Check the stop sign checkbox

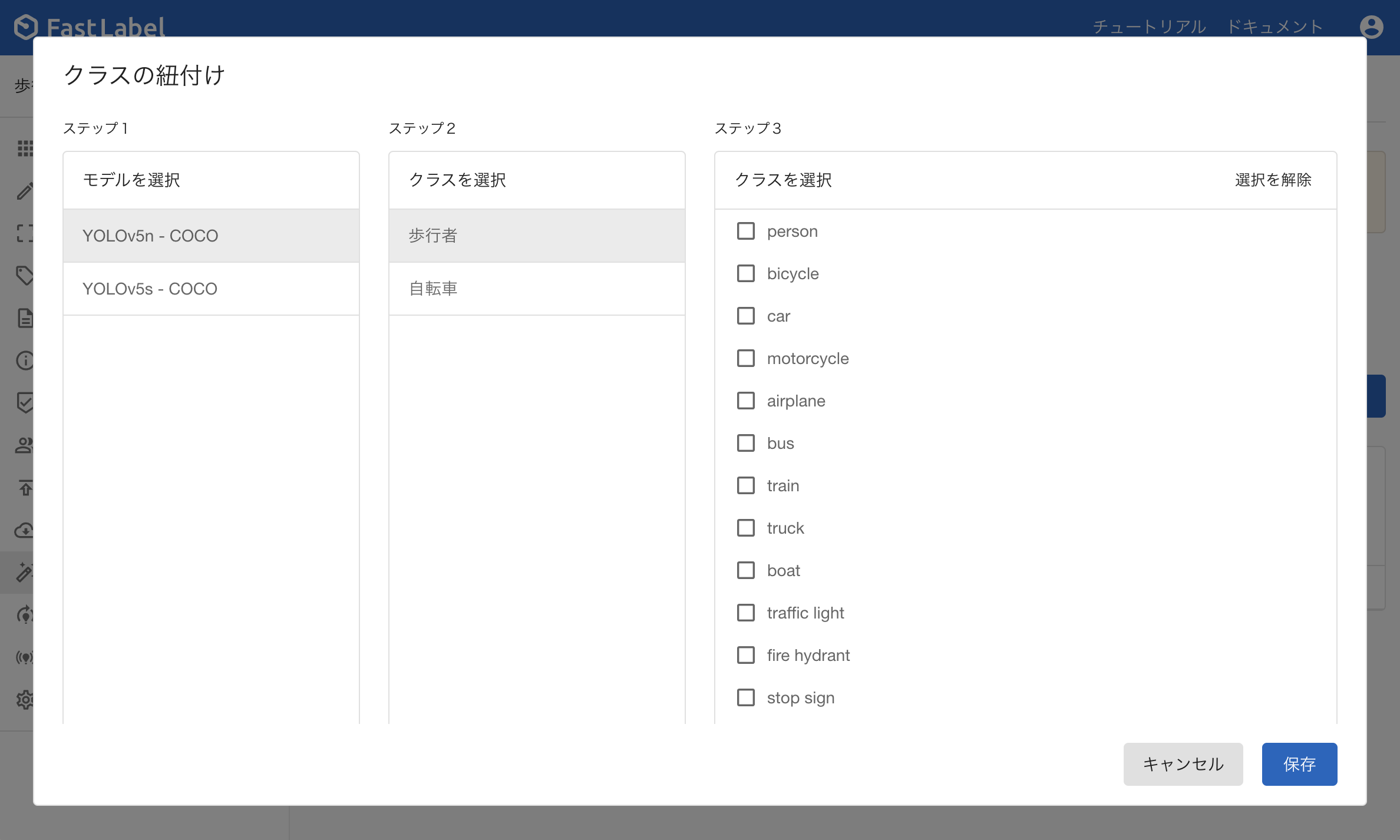coord(746,697)
